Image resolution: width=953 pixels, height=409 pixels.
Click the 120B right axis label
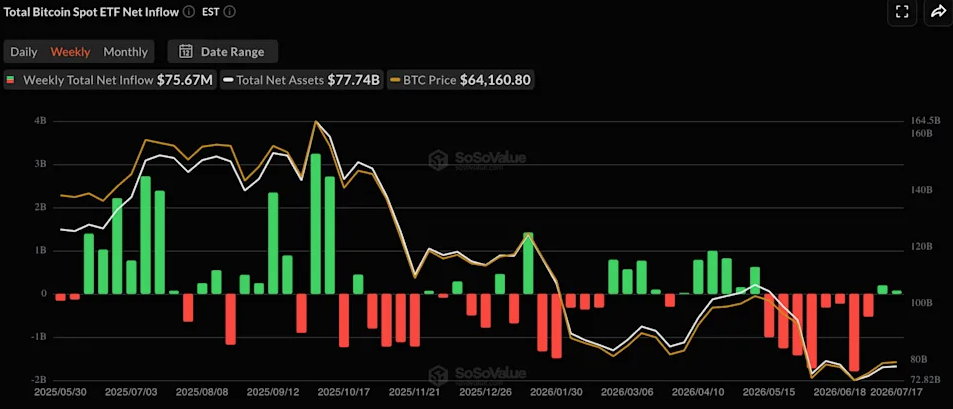(922, 247)
